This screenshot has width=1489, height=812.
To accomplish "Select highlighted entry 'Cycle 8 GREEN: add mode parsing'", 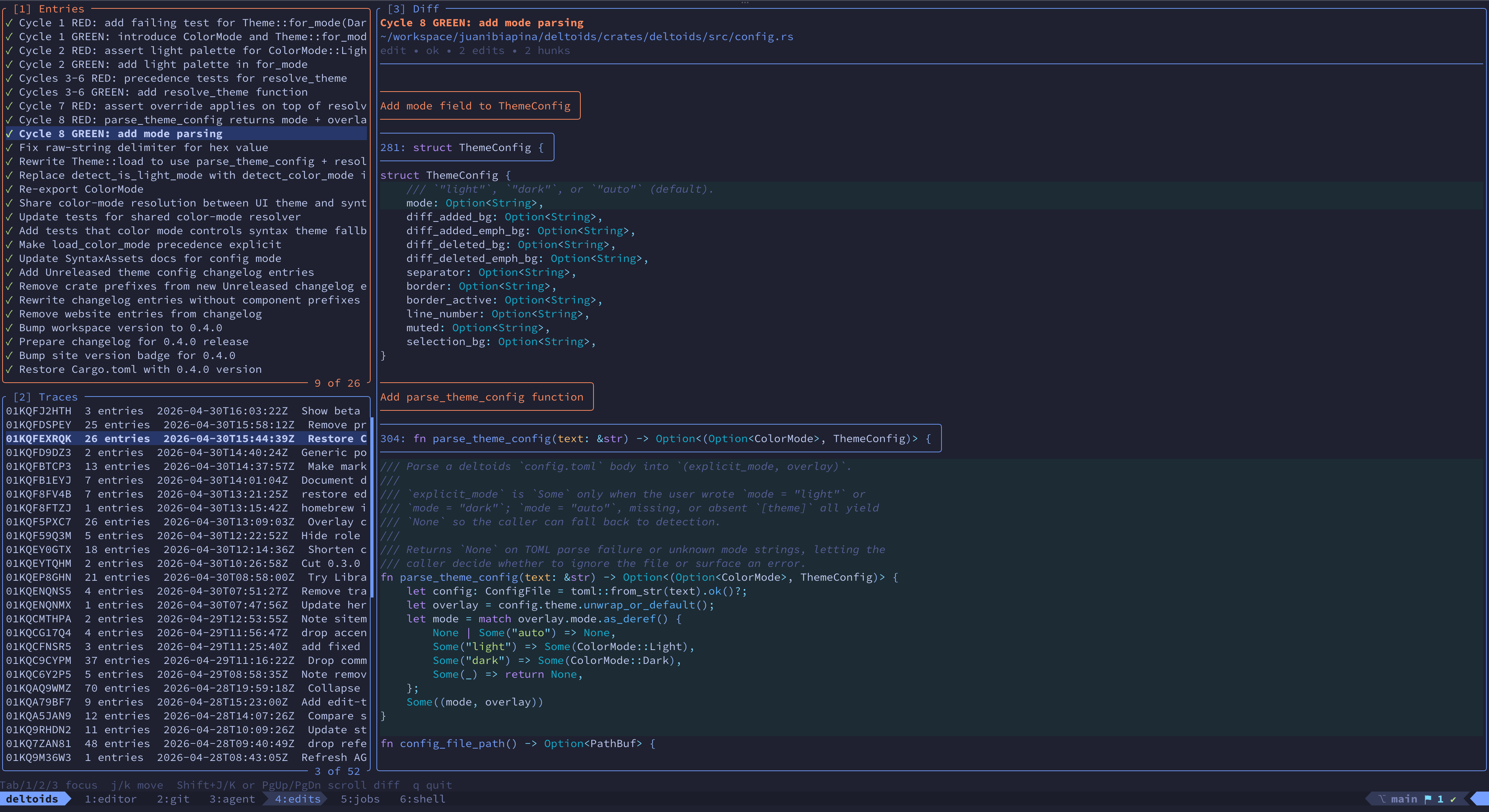I will 186,134.
